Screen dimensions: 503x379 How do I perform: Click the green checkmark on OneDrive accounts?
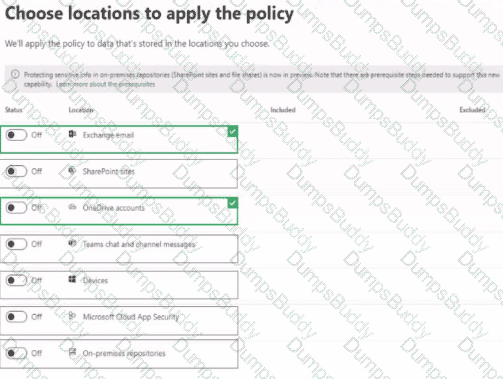tap(233, 203)
